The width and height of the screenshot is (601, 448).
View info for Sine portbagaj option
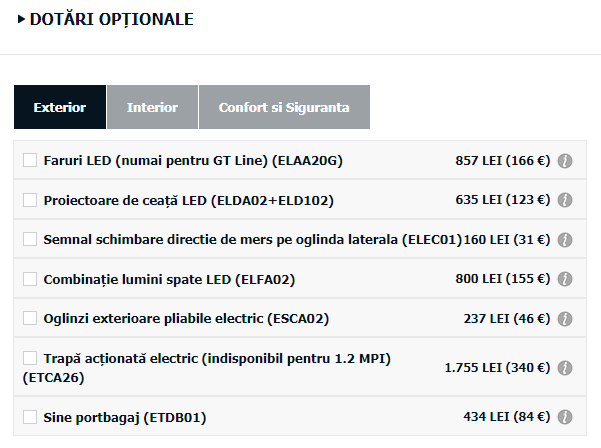tap(565, 417)
